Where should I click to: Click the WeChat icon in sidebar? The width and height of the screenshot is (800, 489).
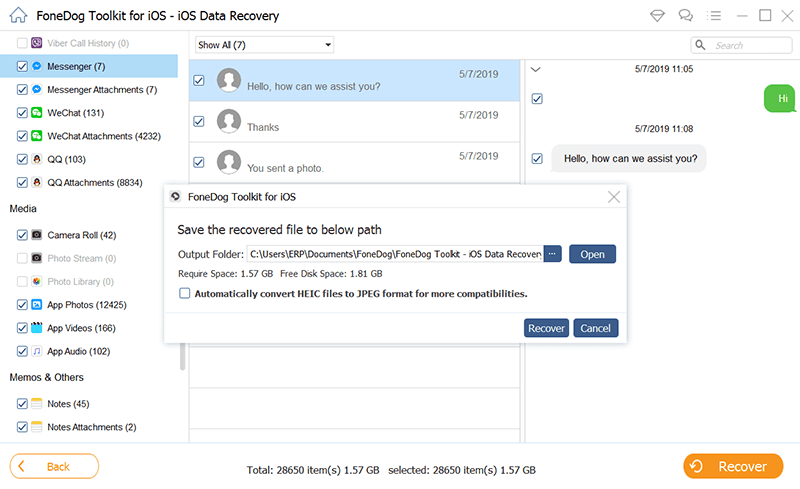click(36, 113)
